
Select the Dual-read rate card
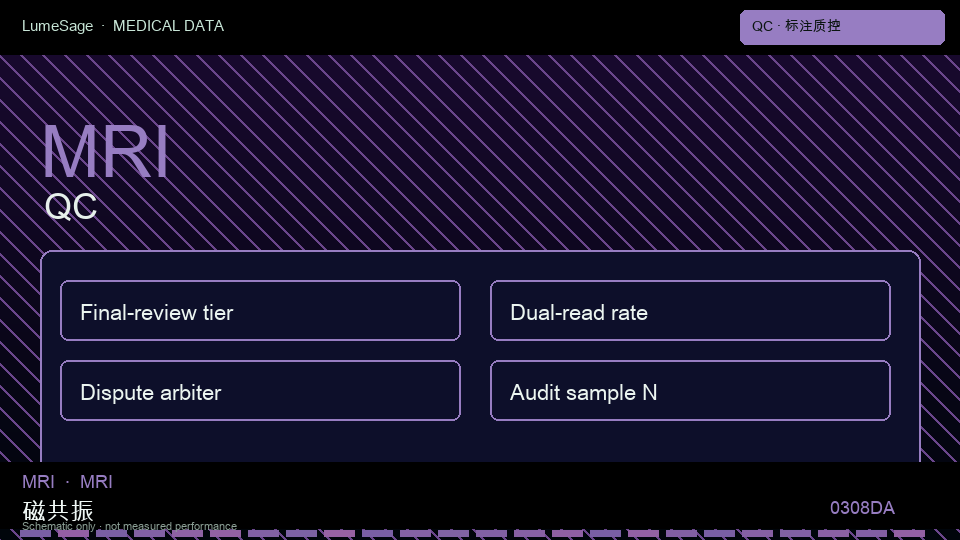pos(690,310)
